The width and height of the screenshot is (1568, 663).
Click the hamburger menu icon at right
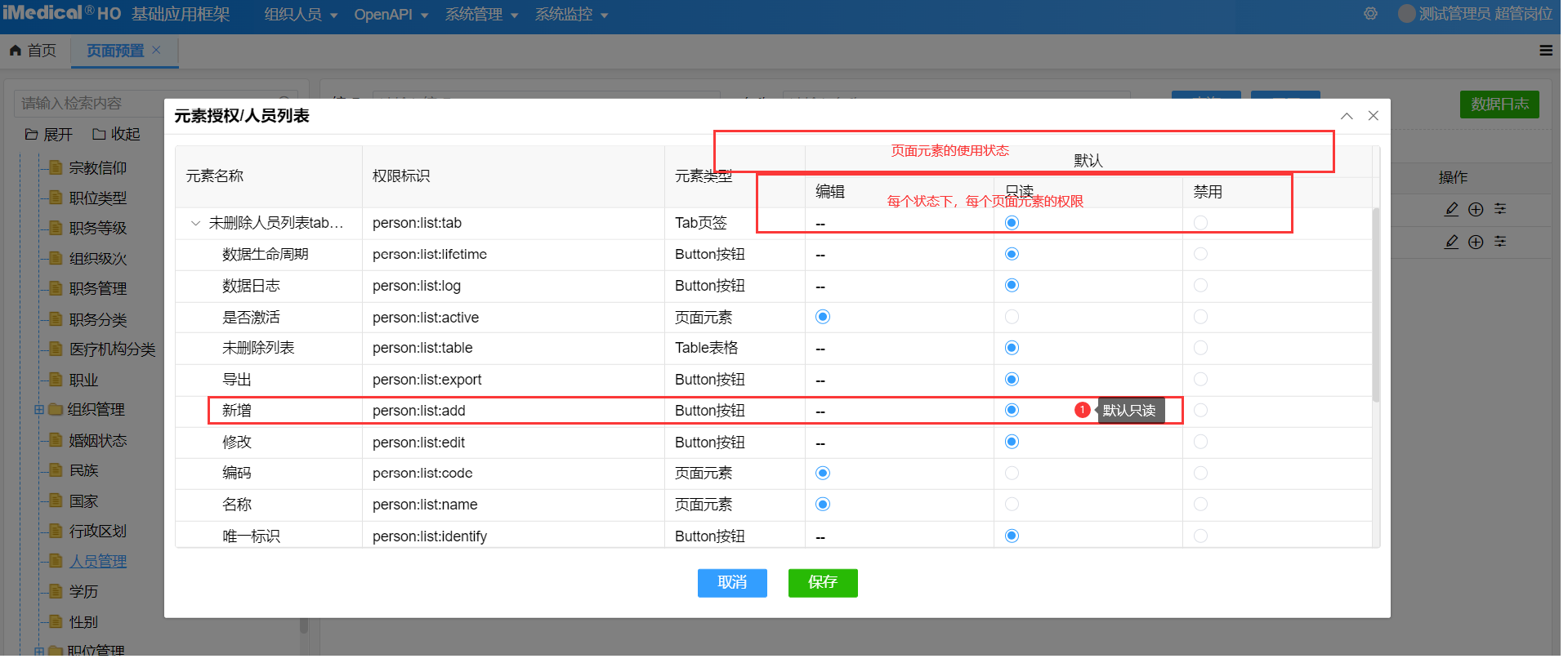click(x=1545, y=51)
